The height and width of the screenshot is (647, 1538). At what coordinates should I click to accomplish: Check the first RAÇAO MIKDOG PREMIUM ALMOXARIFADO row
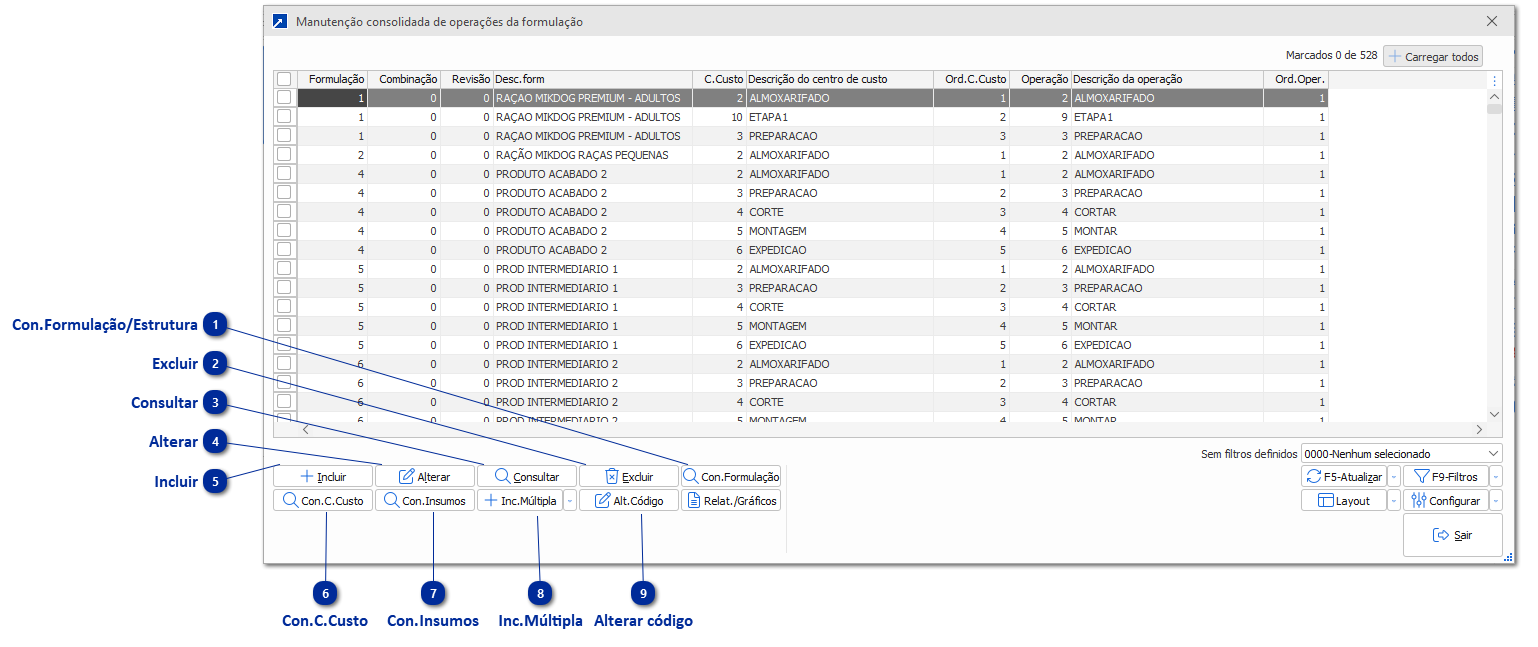click(284, 98)
